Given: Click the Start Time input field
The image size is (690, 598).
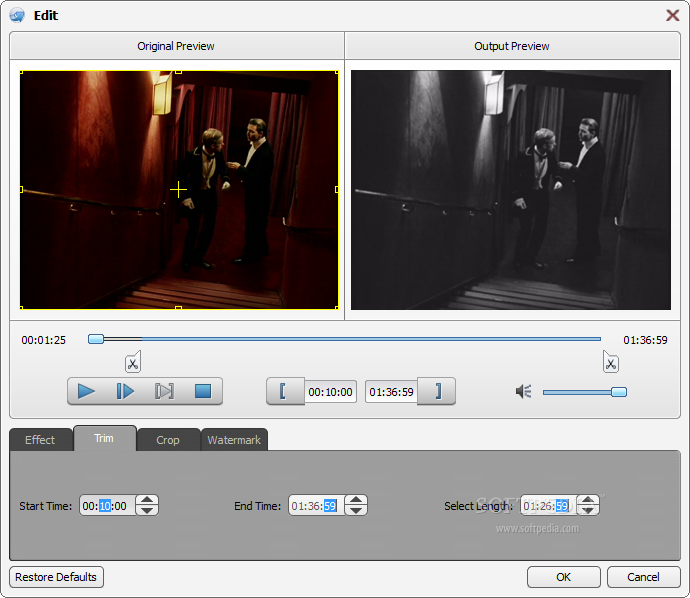Looking at the screenshot, I should coord(107,506).
